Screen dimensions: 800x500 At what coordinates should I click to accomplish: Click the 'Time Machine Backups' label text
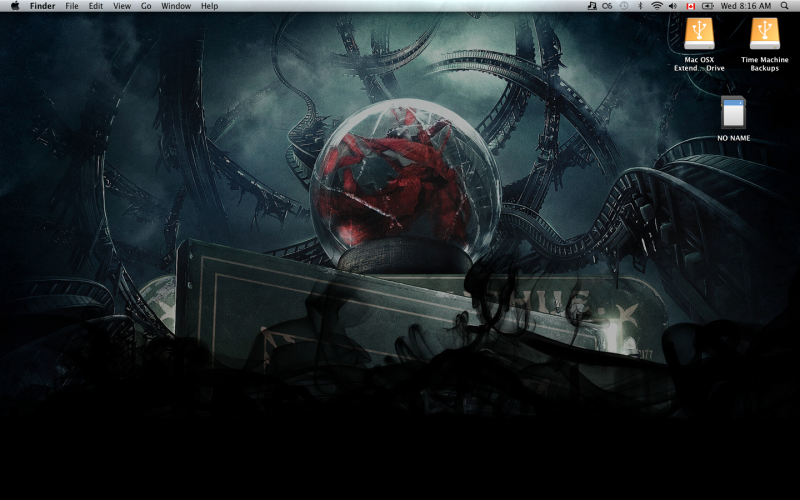tap(764, 64)
